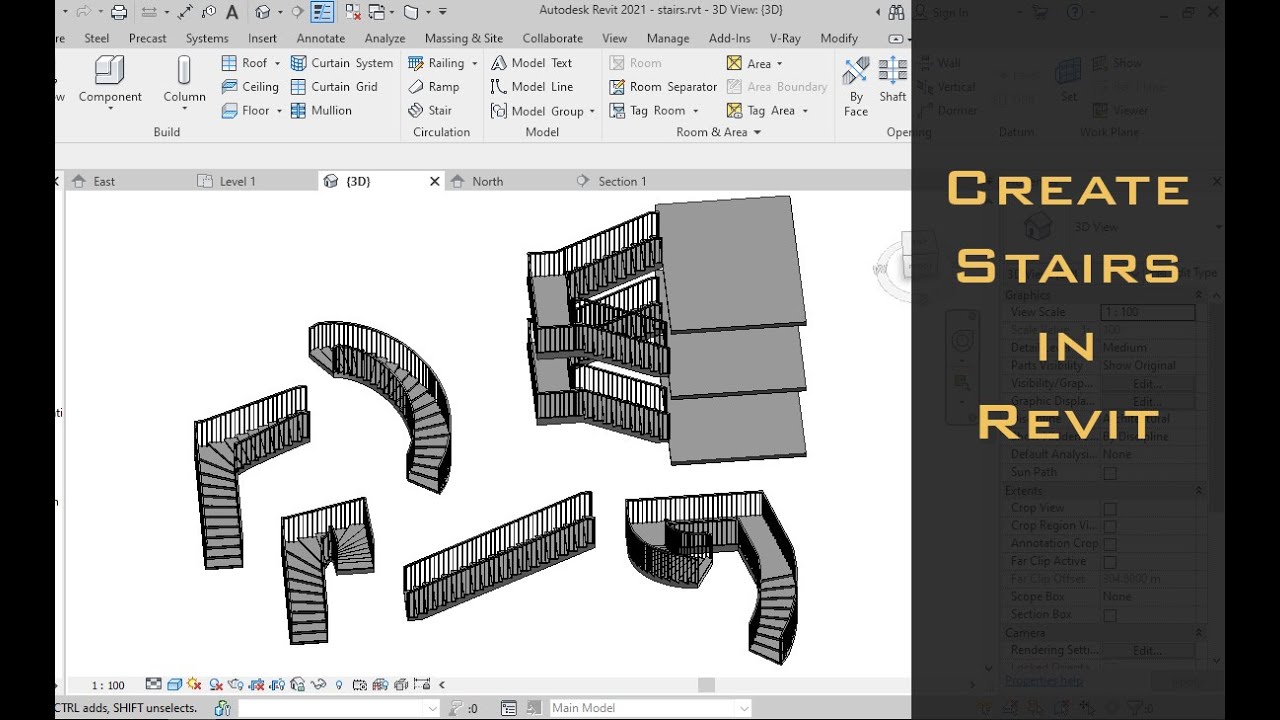Viewport: 1280px width, 720px height.
Task: Toggle the Crop Region Visible checkbox
Action: (1109, 526)
